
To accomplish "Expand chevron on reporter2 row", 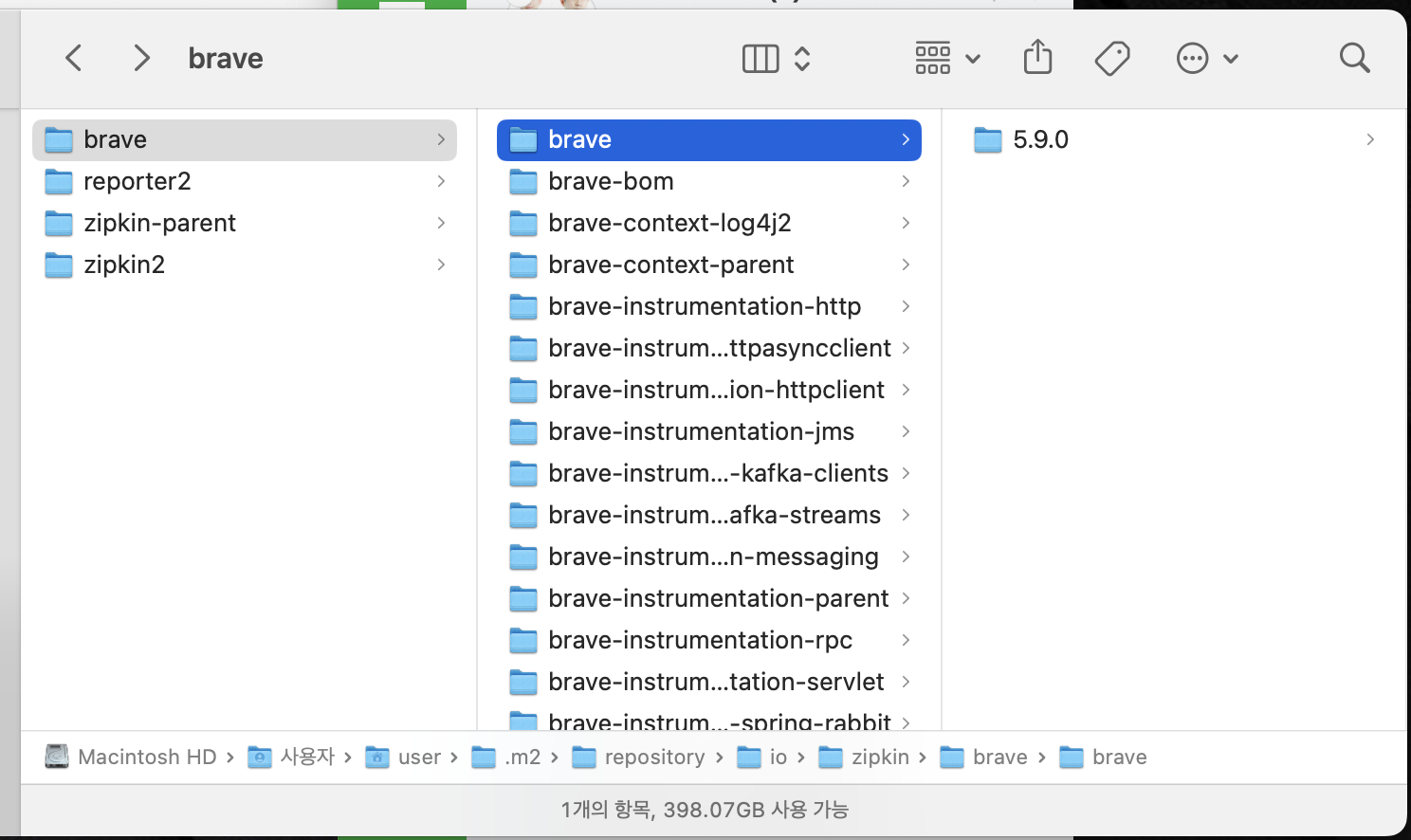I will (441, 181).
